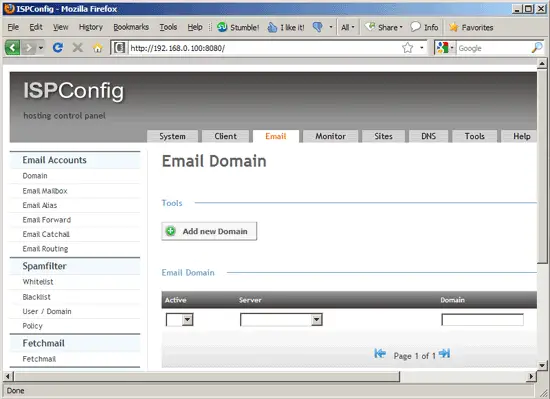Click the Domain filter text field
Image resolution: width=550 pixels, height=399 pixels.
click(x=482, y=319)
